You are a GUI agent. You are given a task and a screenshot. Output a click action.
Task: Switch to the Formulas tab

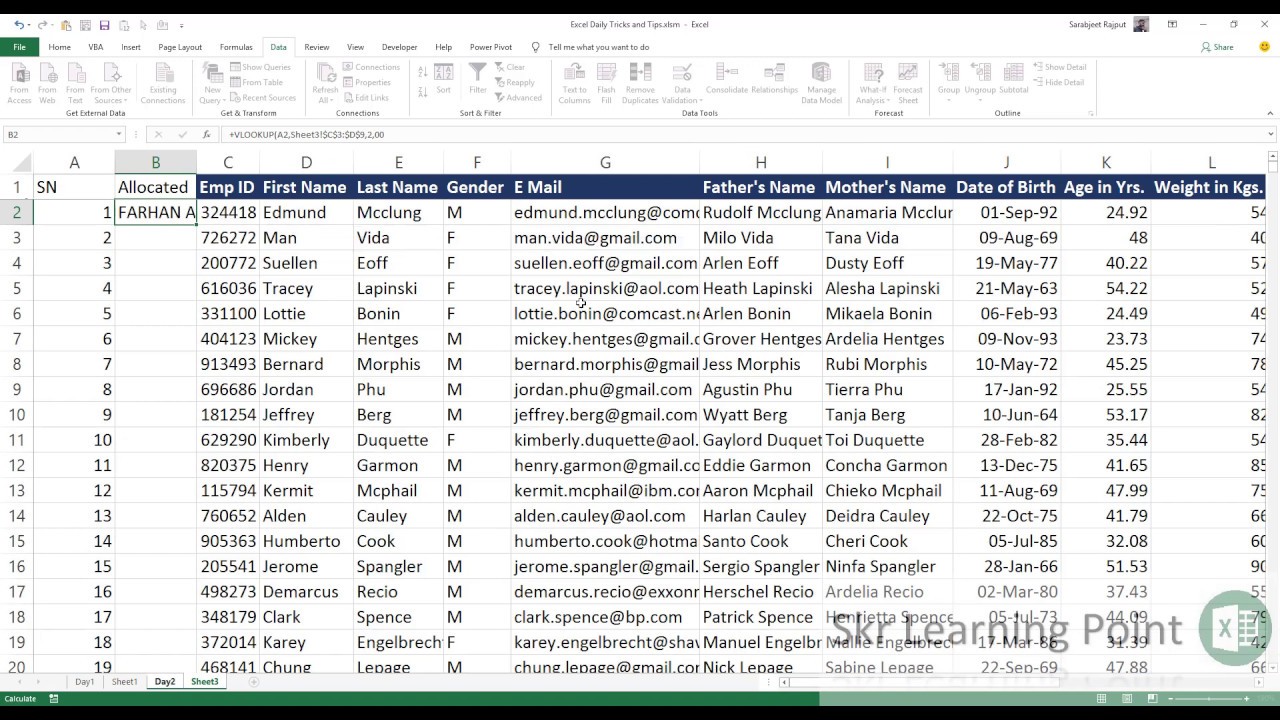click(x=236, y=47)
